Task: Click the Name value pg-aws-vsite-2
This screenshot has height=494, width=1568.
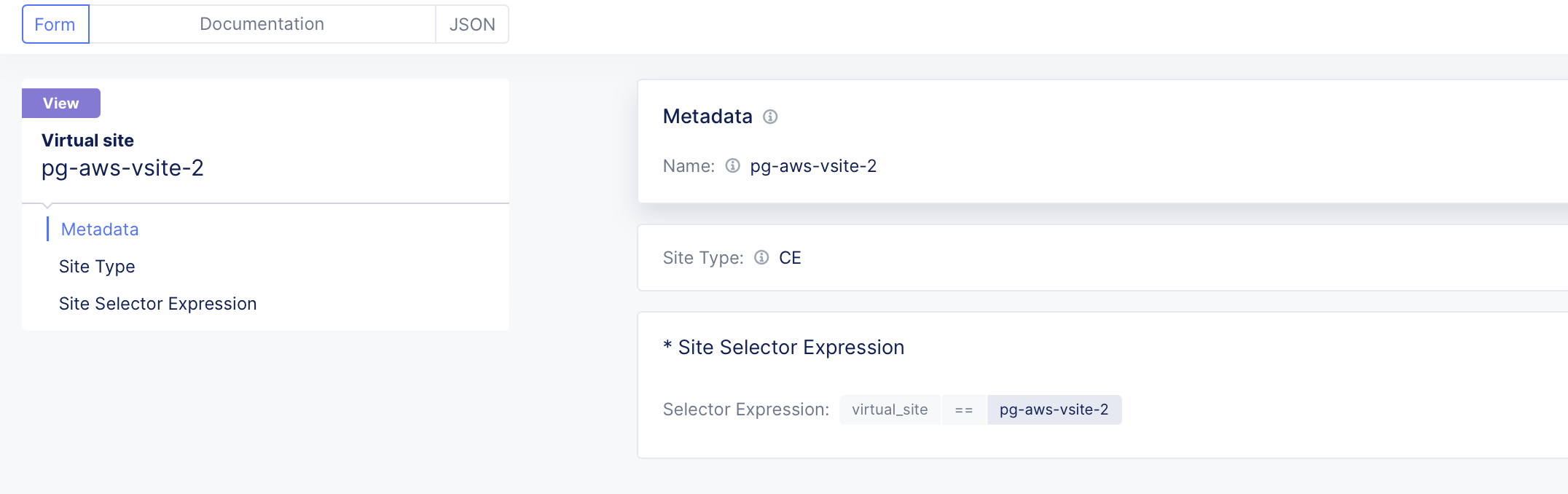Action: (x=814, y=165)
